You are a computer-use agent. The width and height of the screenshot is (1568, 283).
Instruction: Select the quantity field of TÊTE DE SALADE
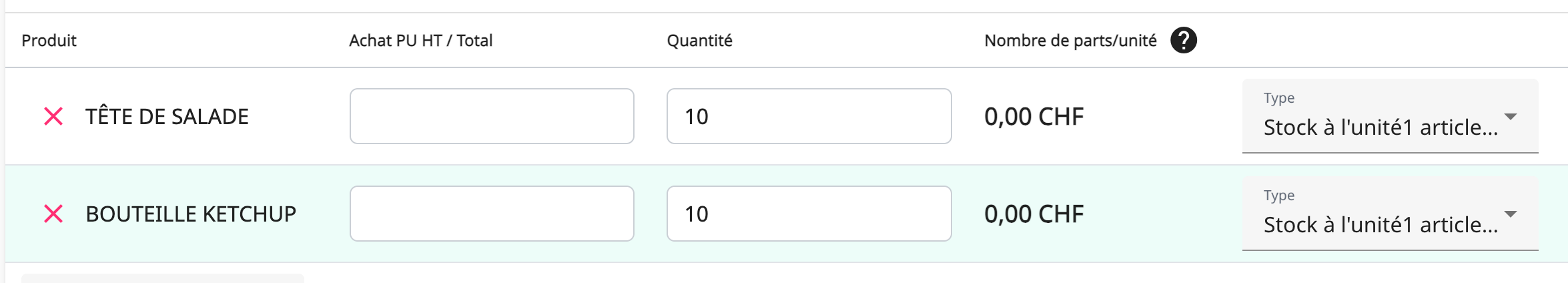(x=809, y=117)
